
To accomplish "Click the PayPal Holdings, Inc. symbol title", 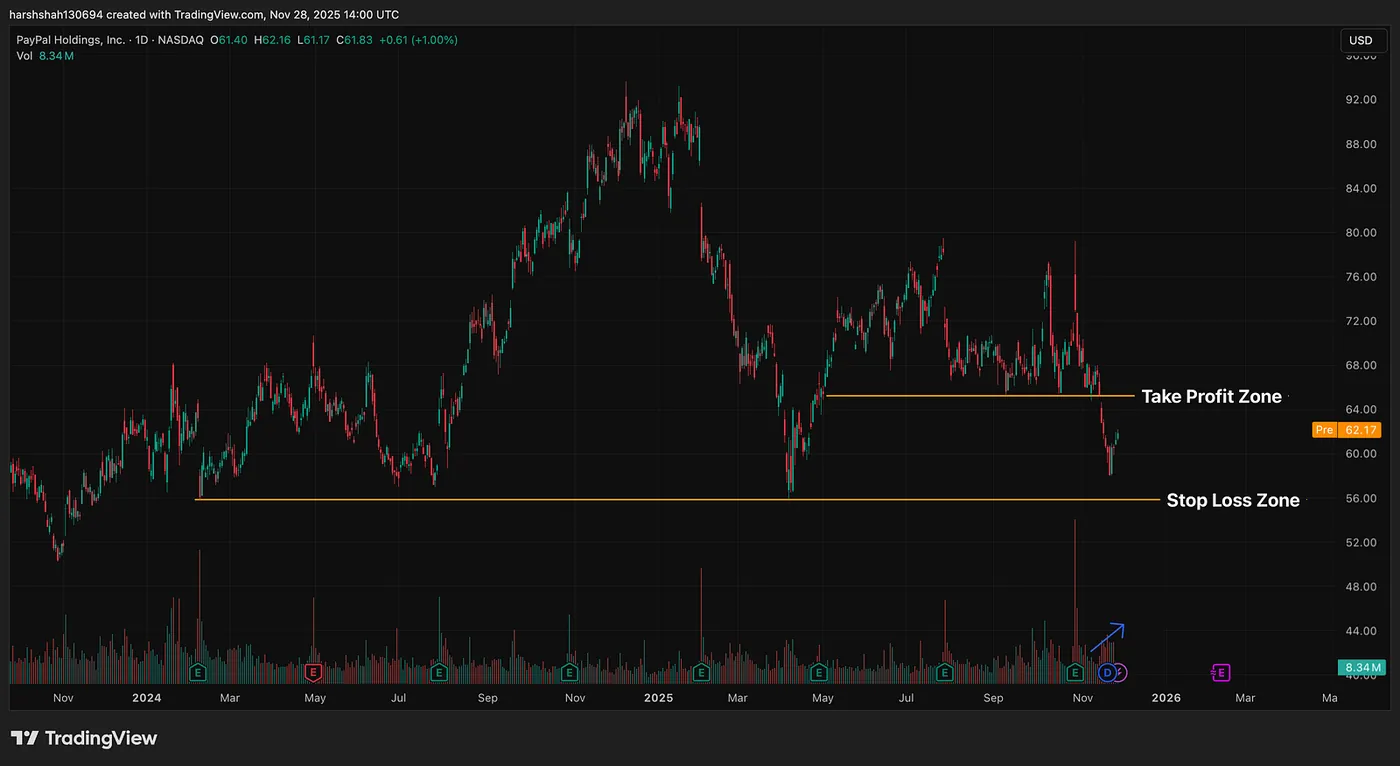I will (x=71, y=40).
